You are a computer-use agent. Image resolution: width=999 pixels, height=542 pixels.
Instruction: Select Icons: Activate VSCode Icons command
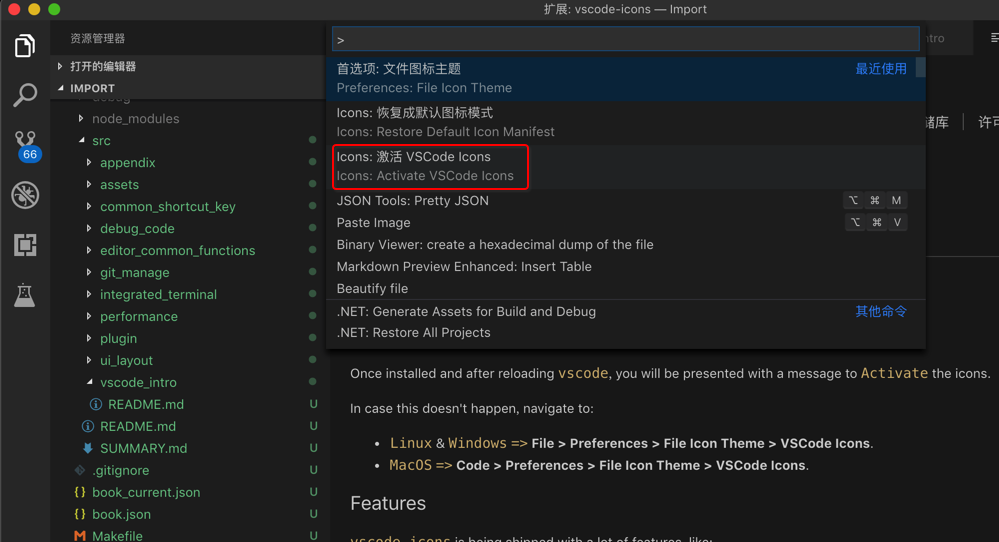(x=626, y=166)
